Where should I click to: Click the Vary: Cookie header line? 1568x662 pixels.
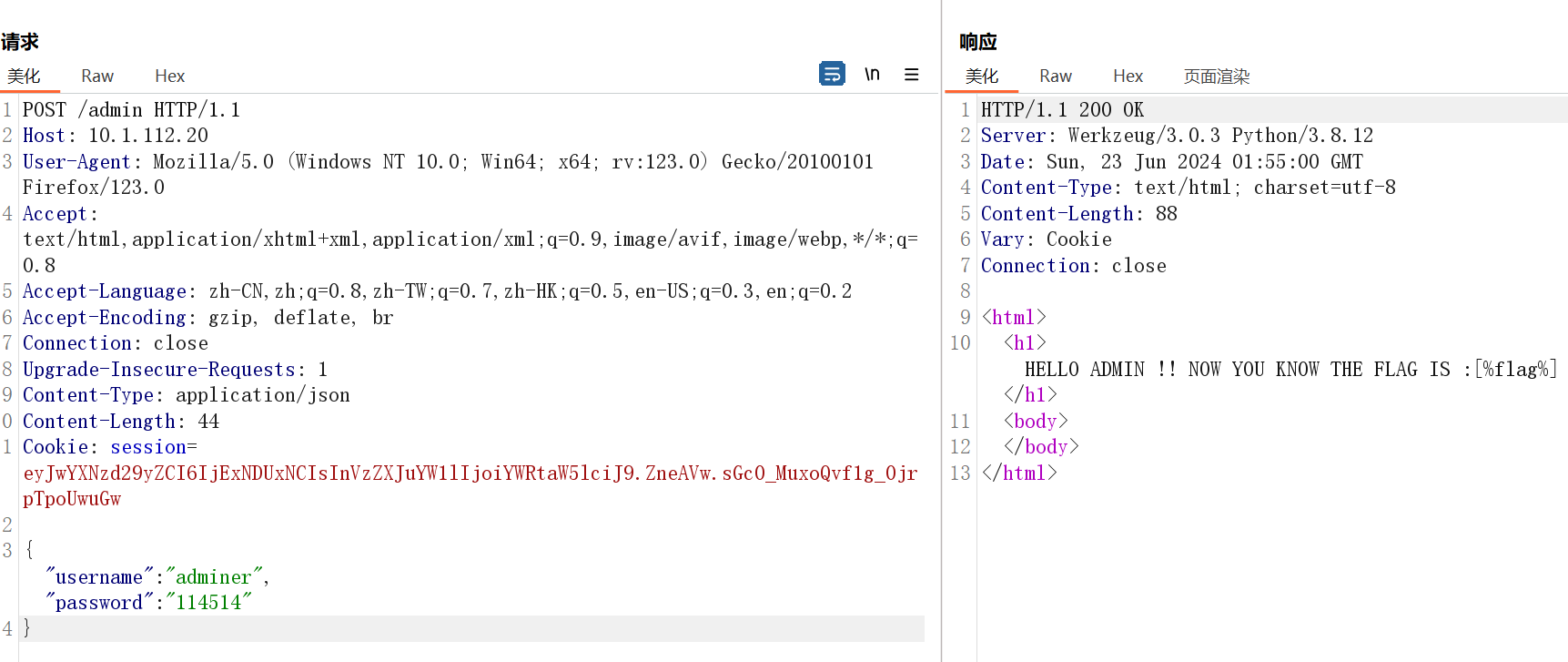(x=1047, y=239)
